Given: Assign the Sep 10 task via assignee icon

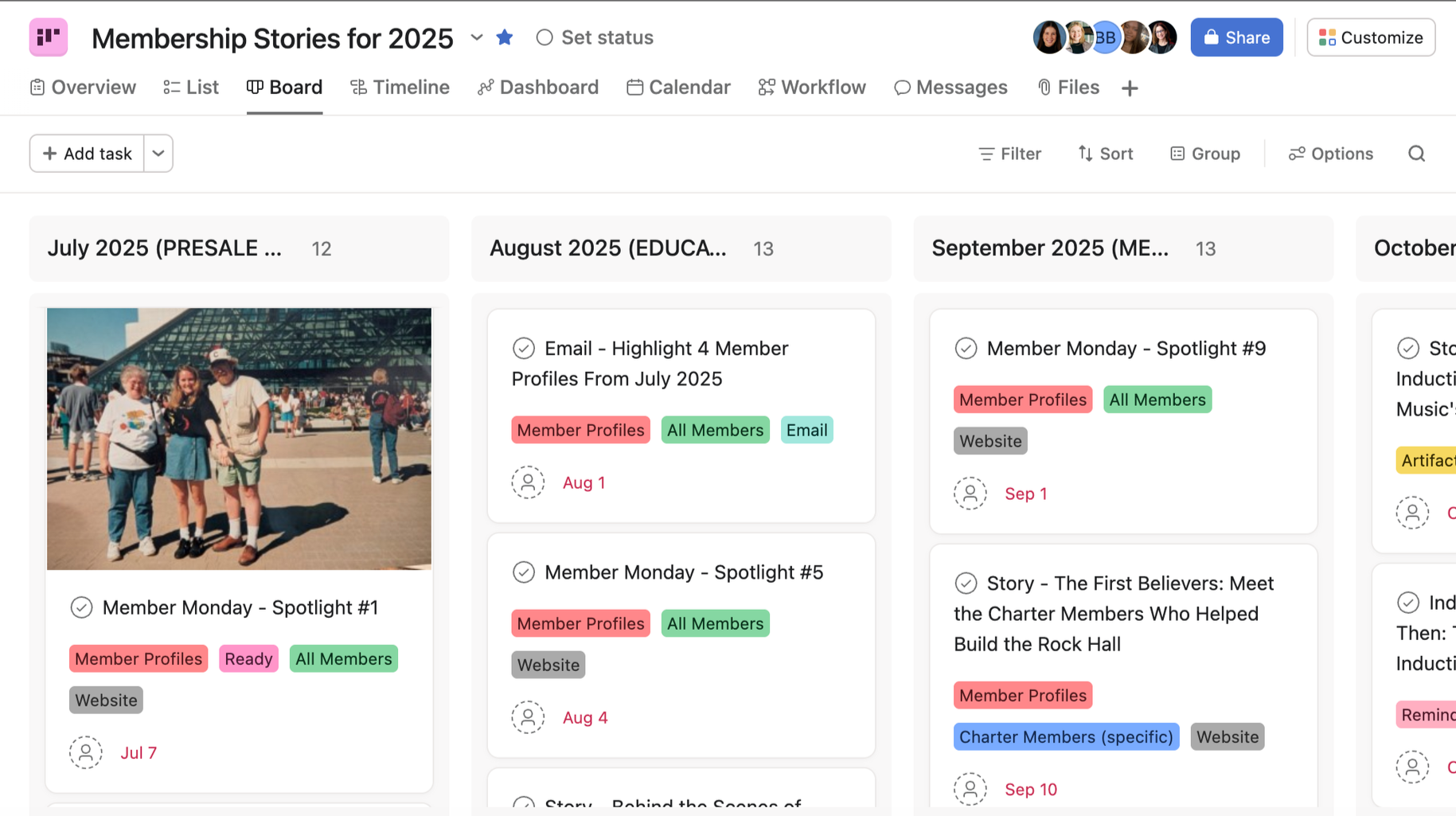Looking at the screenshot, I should tap(970, 789).
